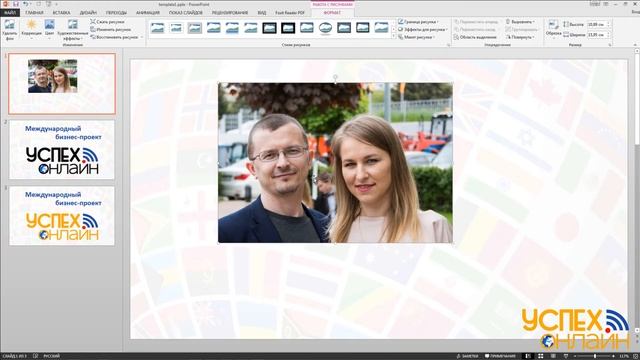Toggle the Notes (Заметки) button in status bar

pyautogui.click(x=467, y=356)
